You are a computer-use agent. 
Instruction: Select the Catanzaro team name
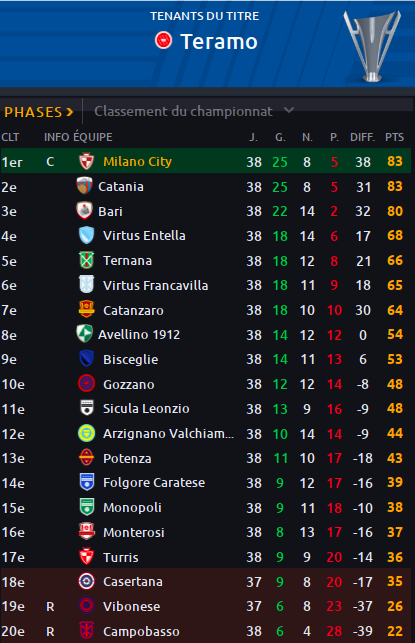[133, 310]
